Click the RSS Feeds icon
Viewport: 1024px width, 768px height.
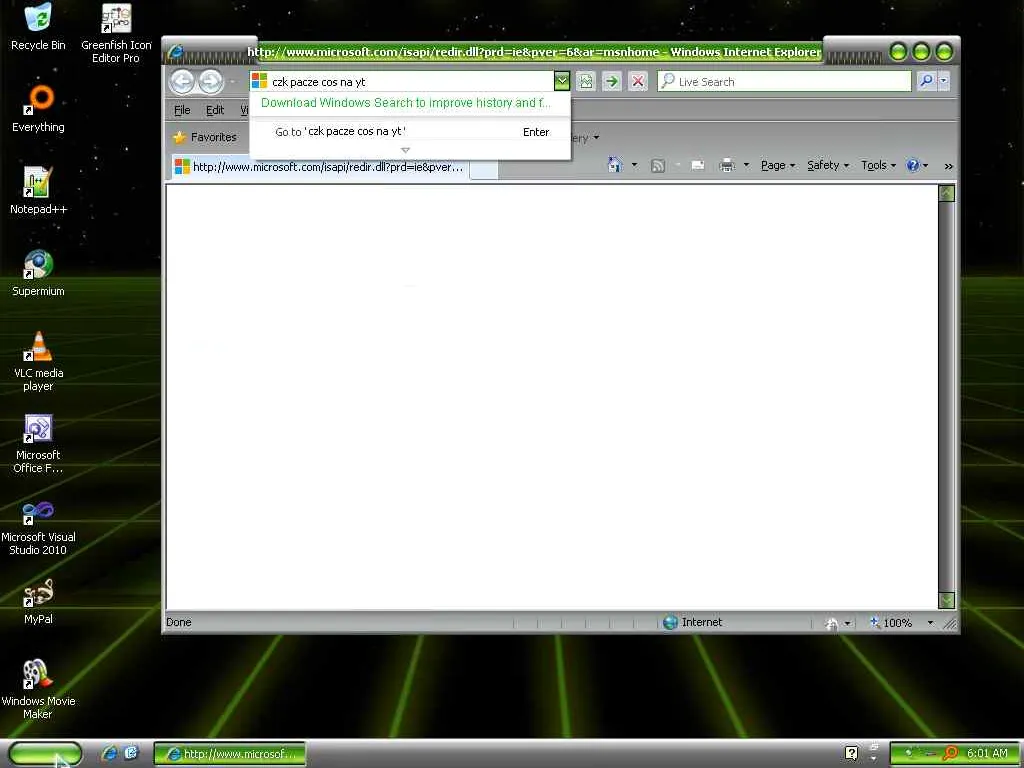click(x=658, y=166)
